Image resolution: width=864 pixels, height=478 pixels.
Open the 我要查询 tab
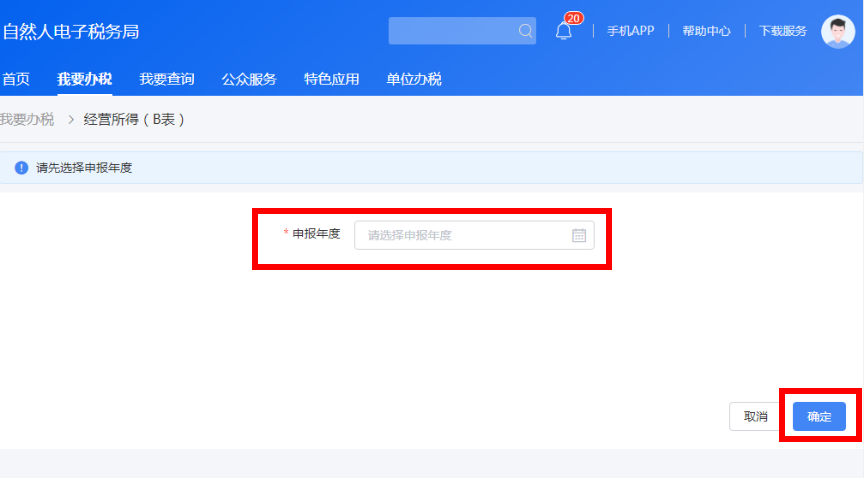pos(166,79)
